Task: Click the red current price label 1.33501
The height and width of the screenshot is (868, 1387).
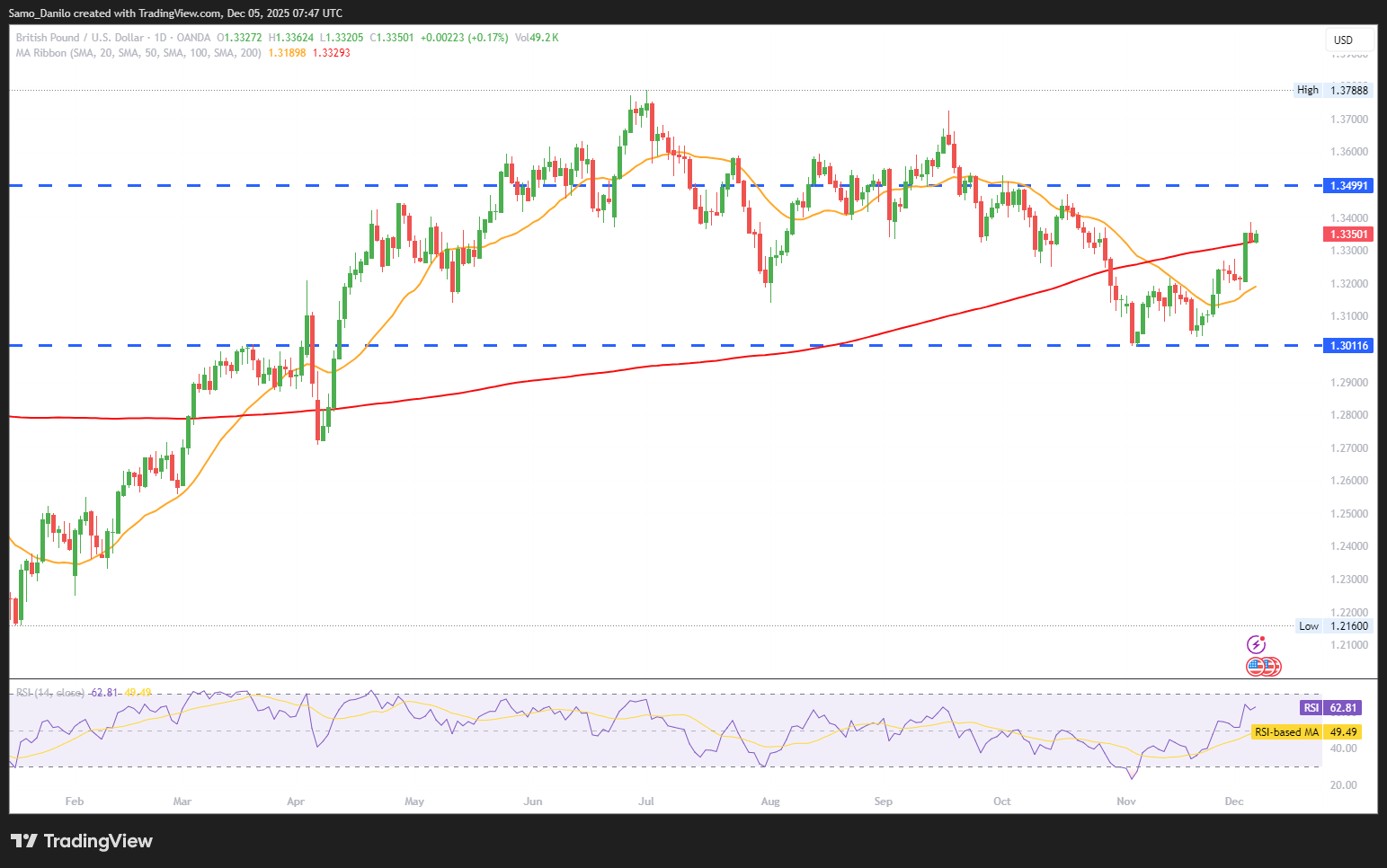Action: (1348, 235)
